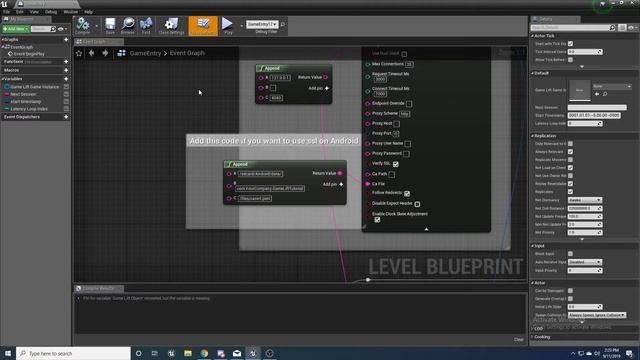Open the Debug Filter dropdown
The width and height of the screenshot is (640, 360).
coord(262,24)
